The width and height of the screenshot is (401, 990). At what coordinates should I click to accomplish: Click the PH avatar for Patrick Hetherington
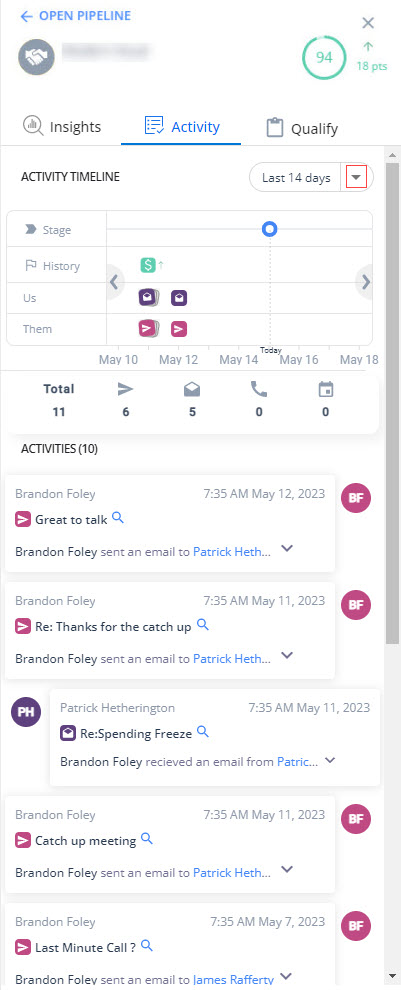pyautogui.click(x=26, y=713)
